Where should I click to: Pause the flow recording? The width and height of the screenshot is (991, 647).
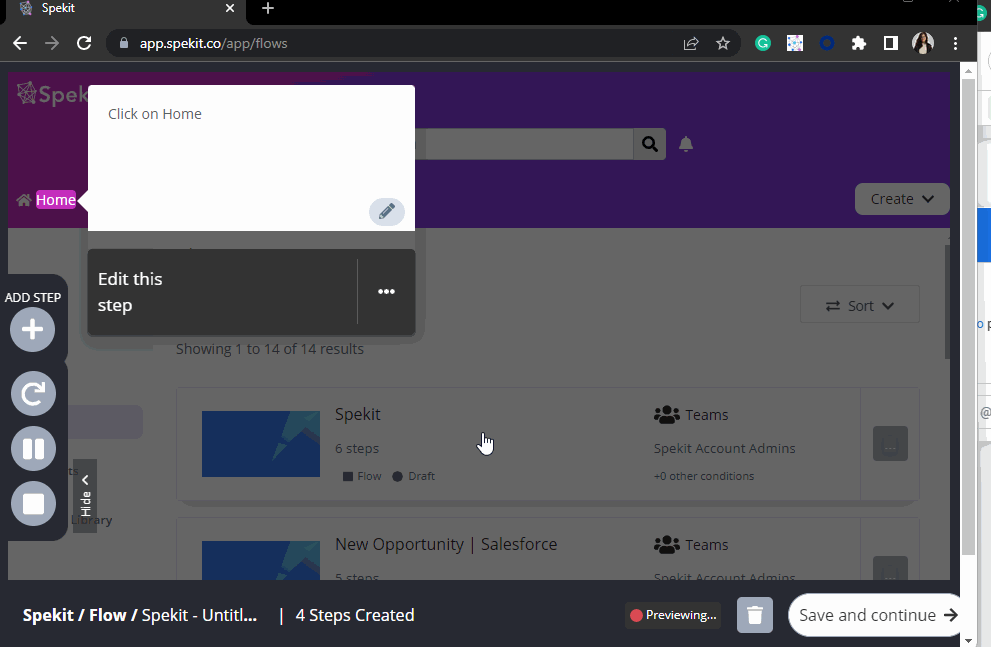point(33,449)
